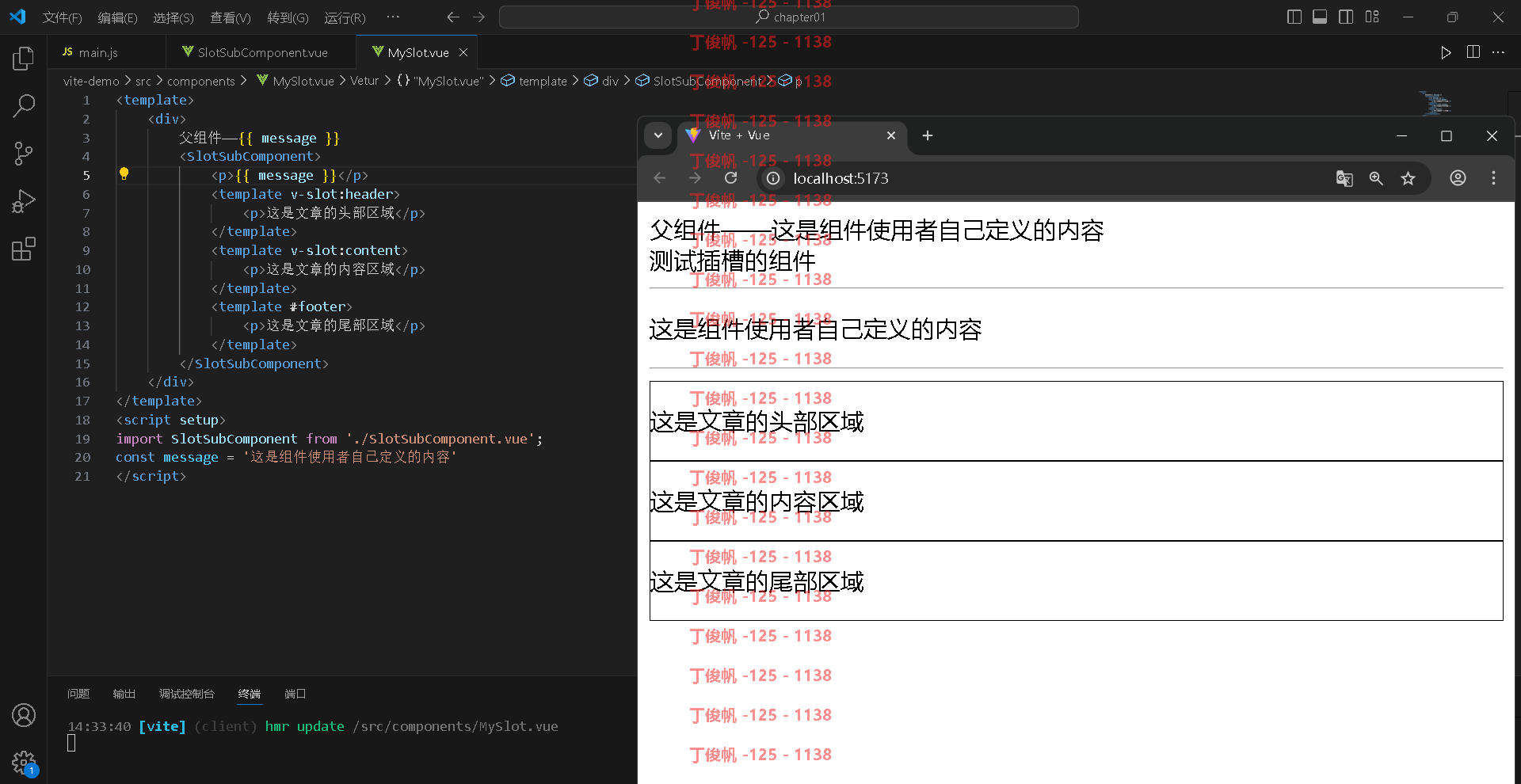The height and width of the screenshot is (784, 1521).
Task: Go back with the navigation arrow in VS Code
Action: (x=453, y=17)
